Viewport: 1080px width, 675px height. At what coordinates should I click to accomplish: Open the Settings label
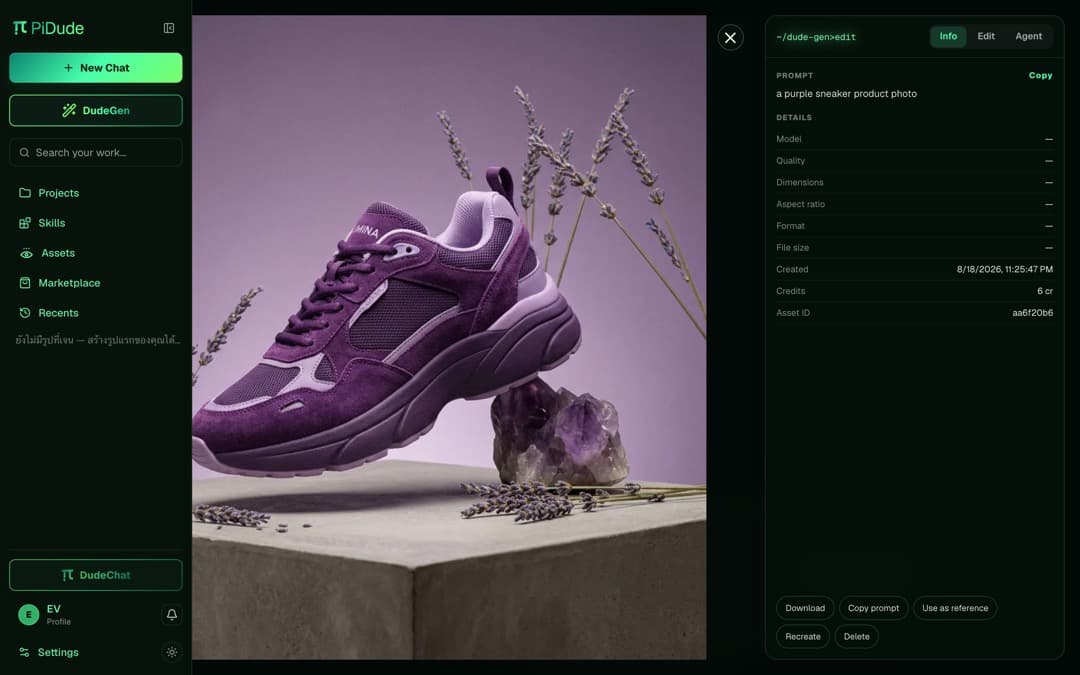[58, 652]
